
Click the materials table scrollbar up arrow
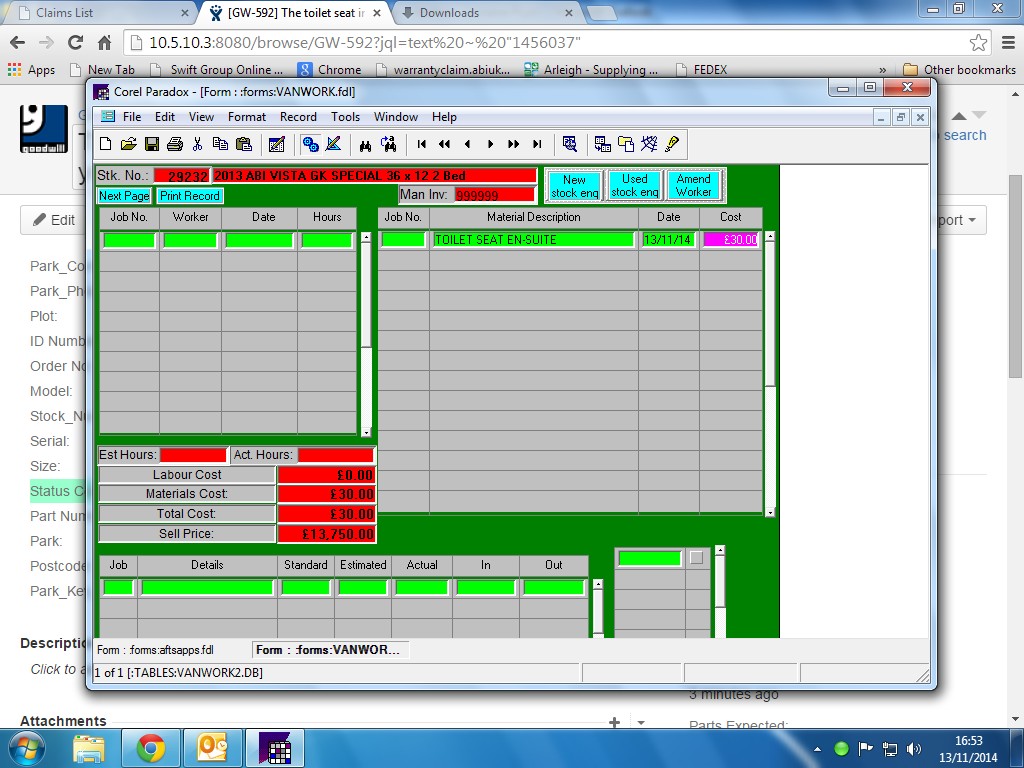pos(771,237)
